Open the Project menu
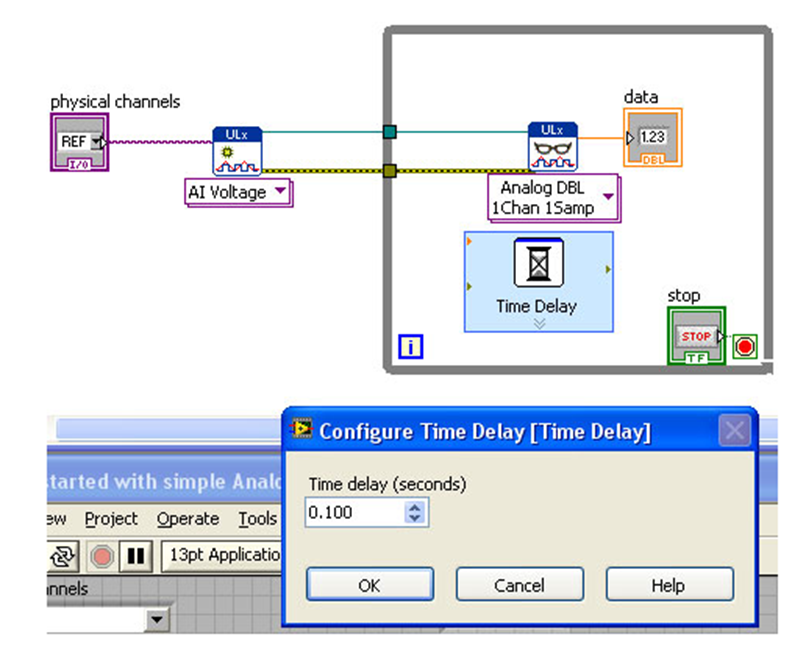The image size is (806, 648). point(111,519)
